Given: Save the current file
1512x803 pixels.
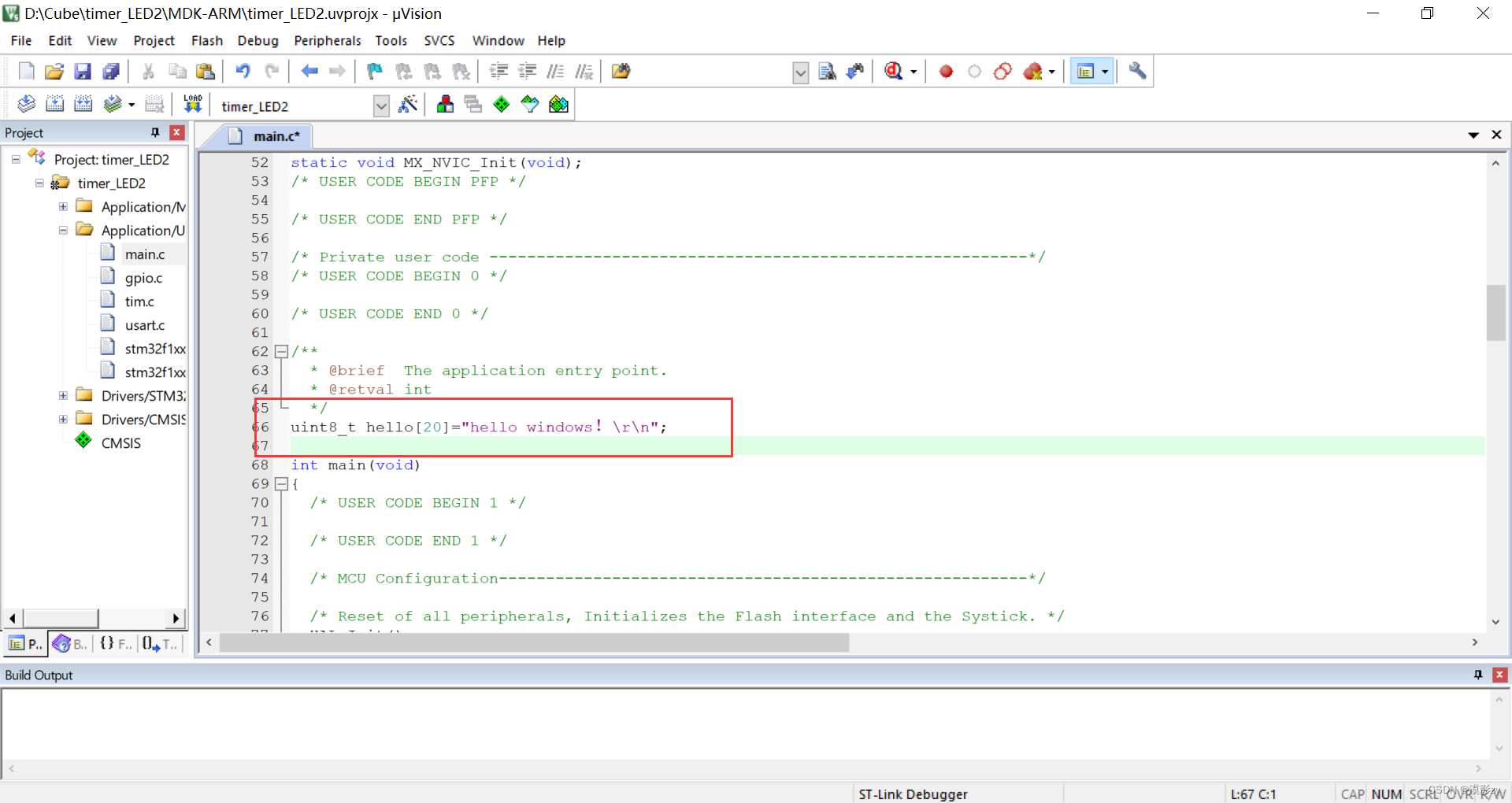Looking at the screenshot, I should 83,72.
